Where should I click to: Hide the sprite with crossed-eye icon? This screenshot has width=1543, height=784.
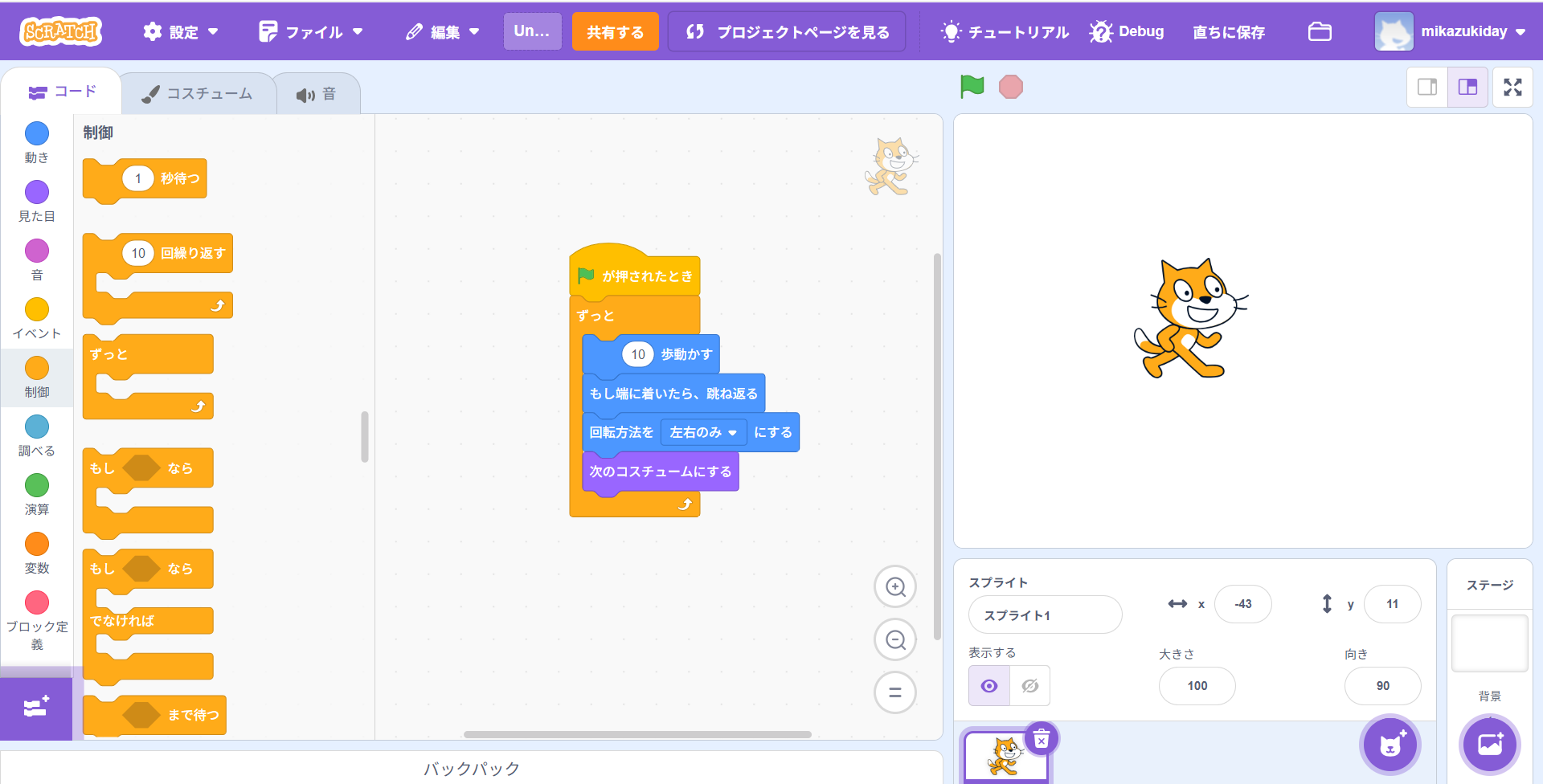click(1029, 686)
